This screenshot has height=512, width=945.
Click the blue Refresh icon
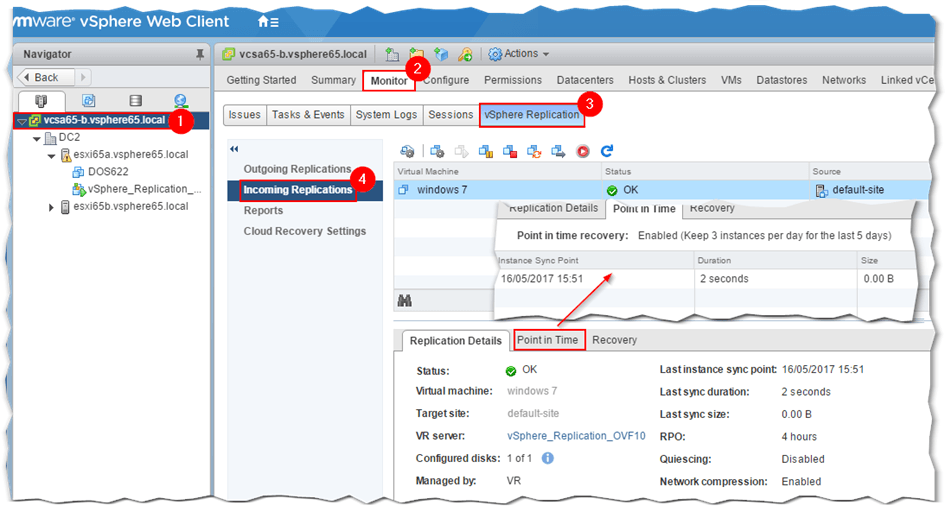coord(607,151)
